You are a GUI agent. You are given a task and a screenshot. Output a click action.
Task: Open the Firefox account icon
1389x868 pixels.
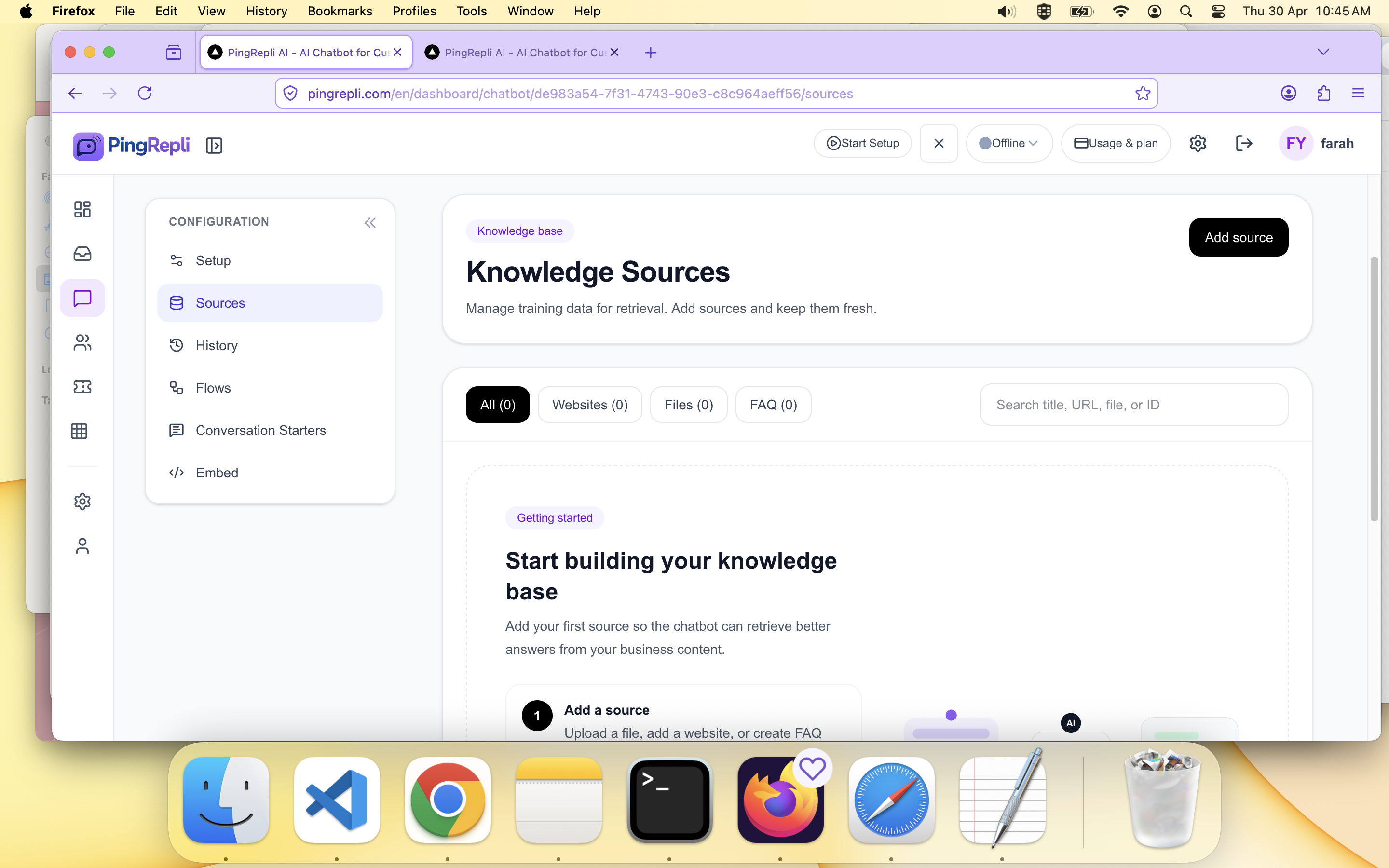click(x=1289, y=93)
